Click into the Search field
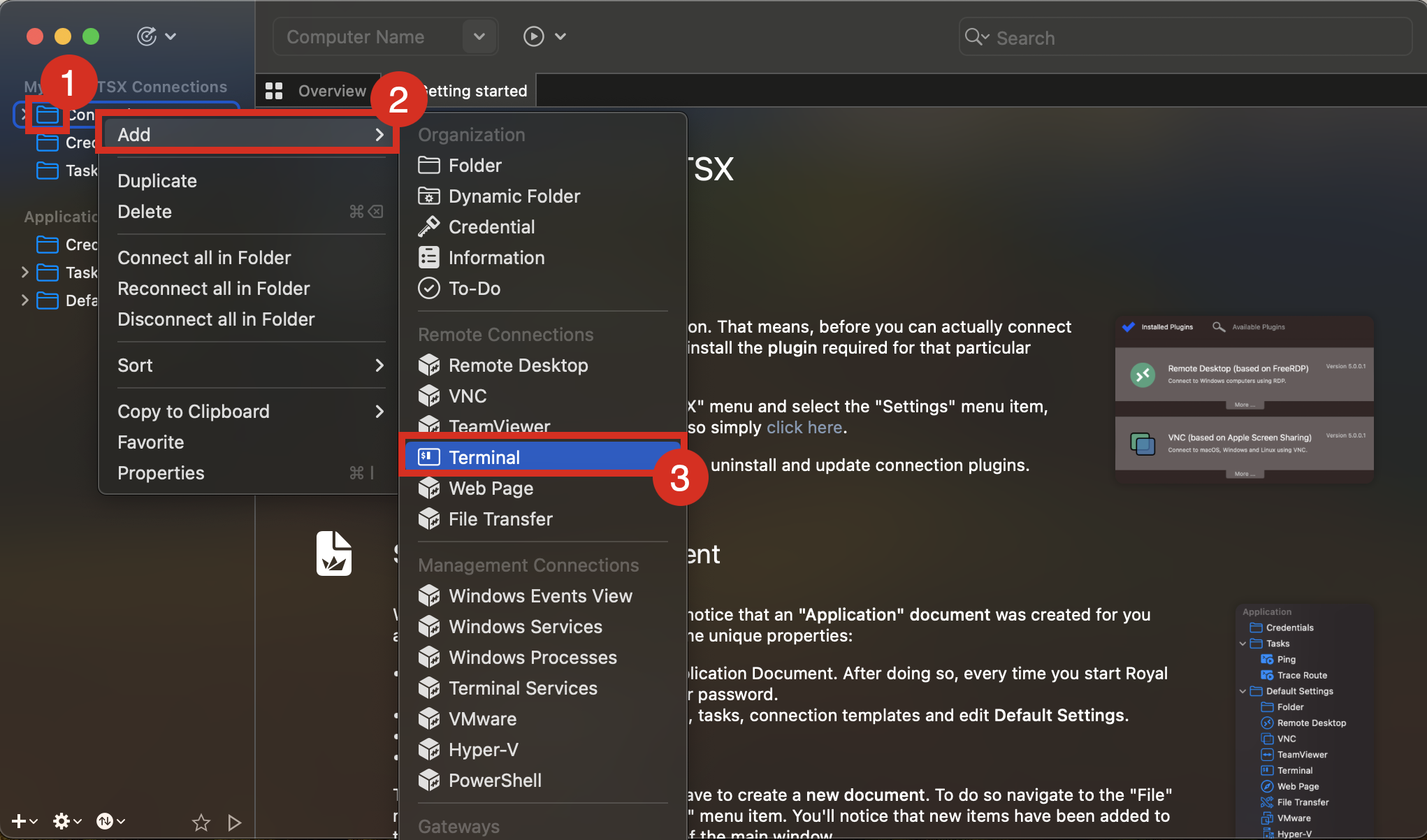1427x840 pixels. (1188, 38)
